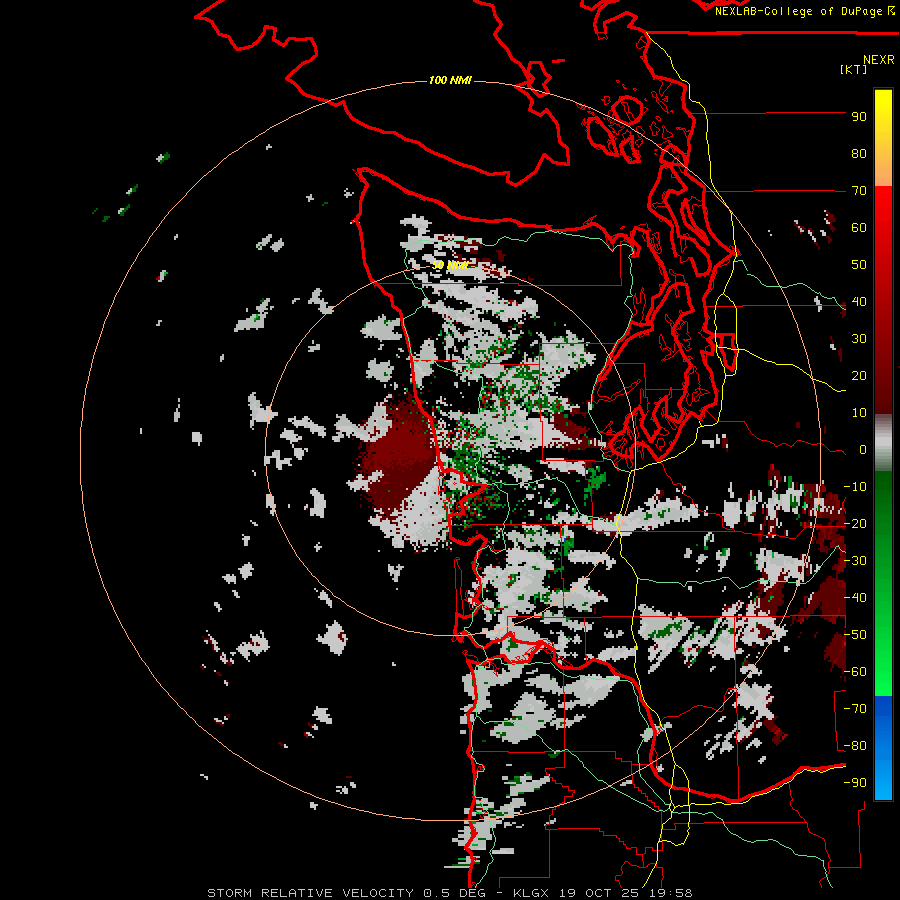Screen dimensions: 900x900
Task: Click the [KT] units label
Action: (853, 69)
